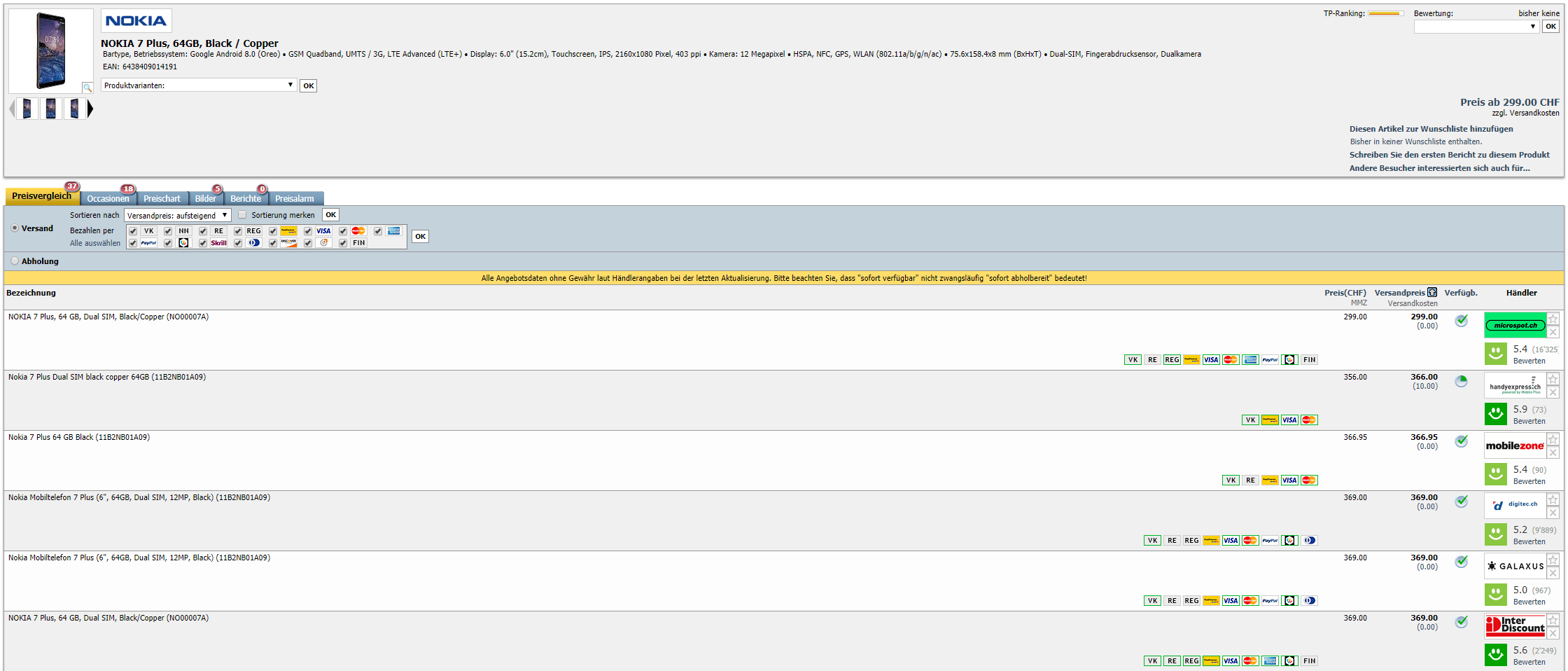This screenshot has height=671, width=1568.
Task: Tick the Sortierung merken checkbox
Action: point(242,215)
